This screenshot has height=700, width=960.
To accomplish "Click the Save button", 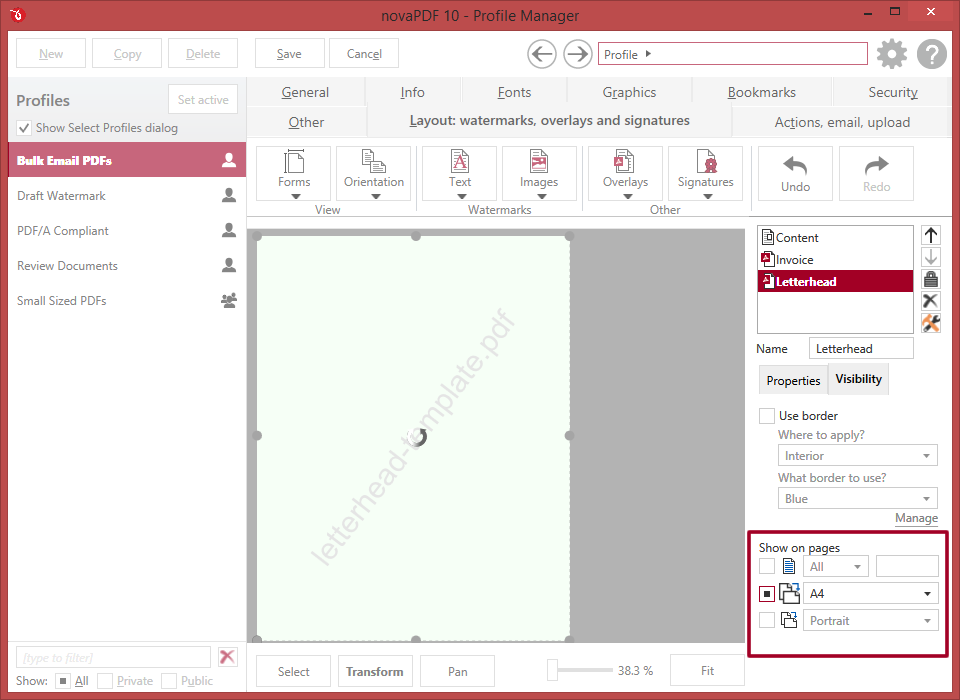I will (x=289, y=54).
